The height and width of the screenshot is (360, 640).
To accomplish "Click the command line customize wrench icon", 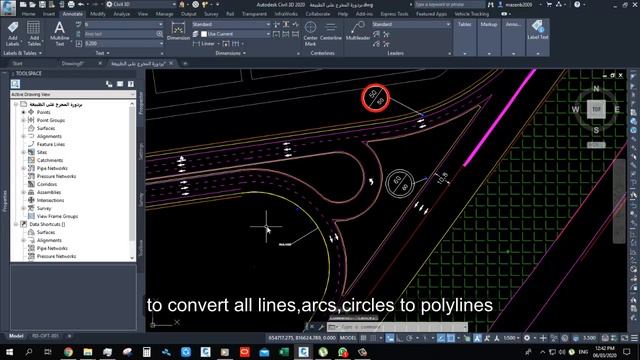I will coord(321,327).
